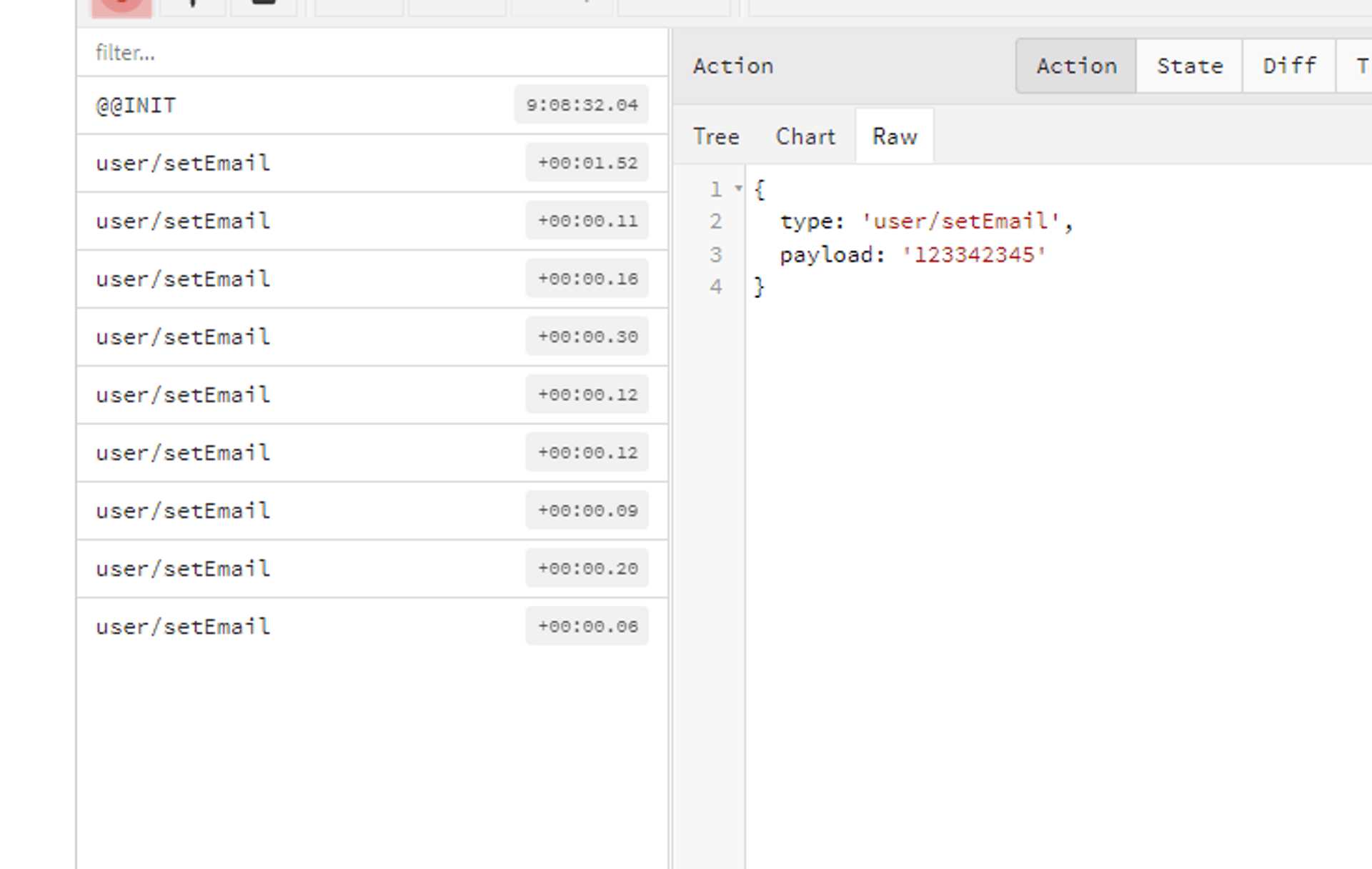The width and height of the screenshot is (1372, 869).
Task: Click the red record button in toolbar
Action: click(121, 6)
